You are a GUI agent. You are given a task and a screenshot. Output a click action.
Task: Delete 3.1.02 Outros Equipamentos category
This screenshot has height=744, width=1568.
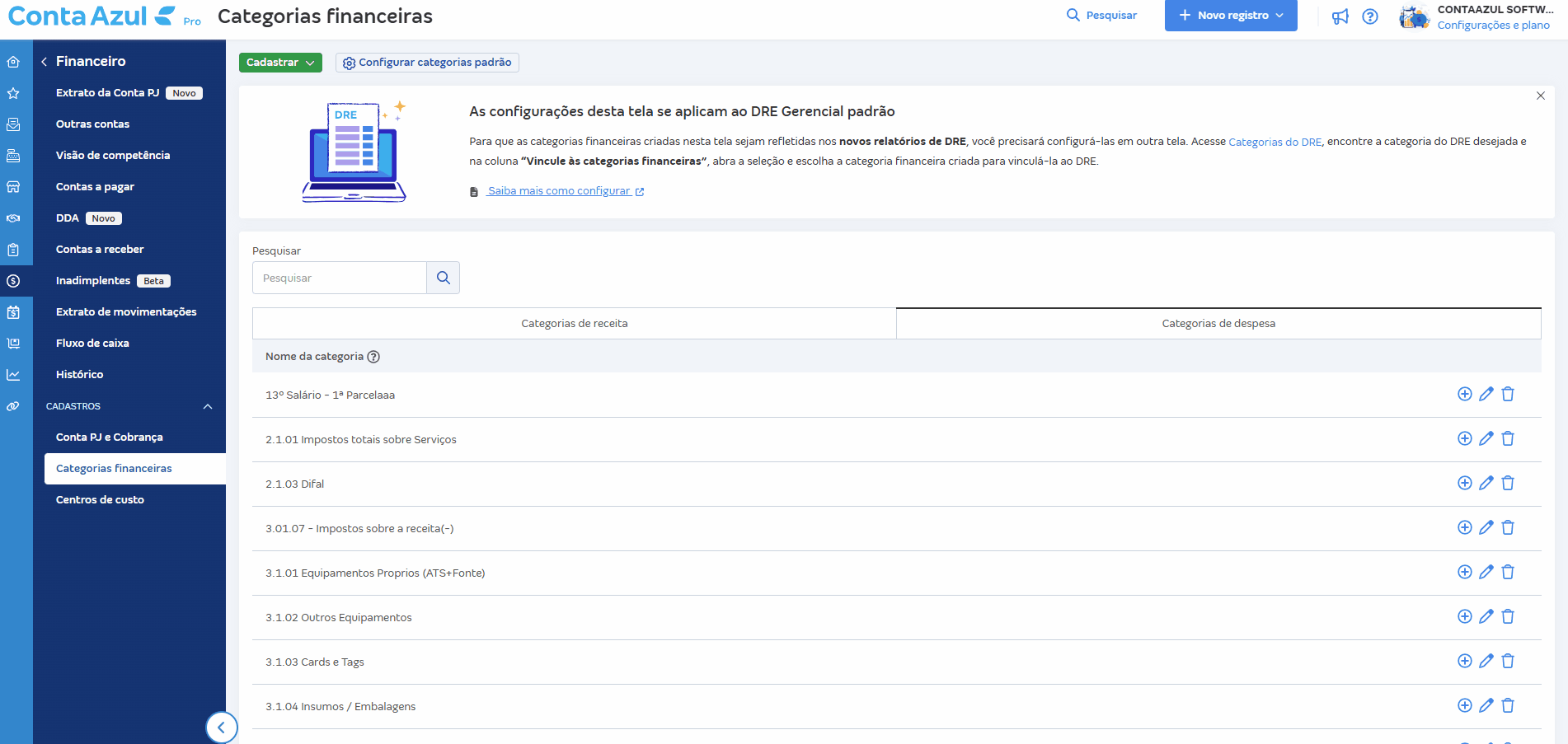point(1508,616)
